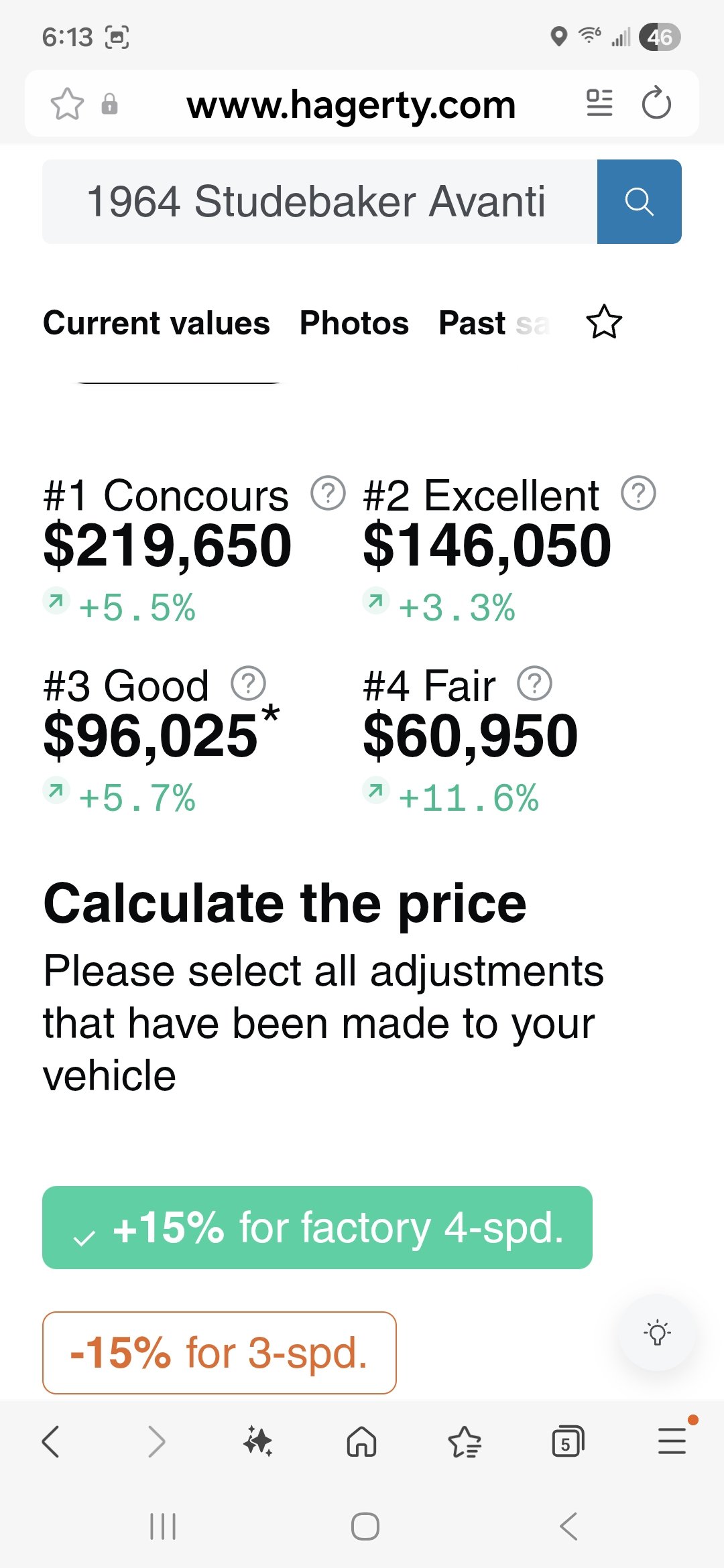Click the blue search magnifier button
724x1568 pixels.
pos(639,202)
